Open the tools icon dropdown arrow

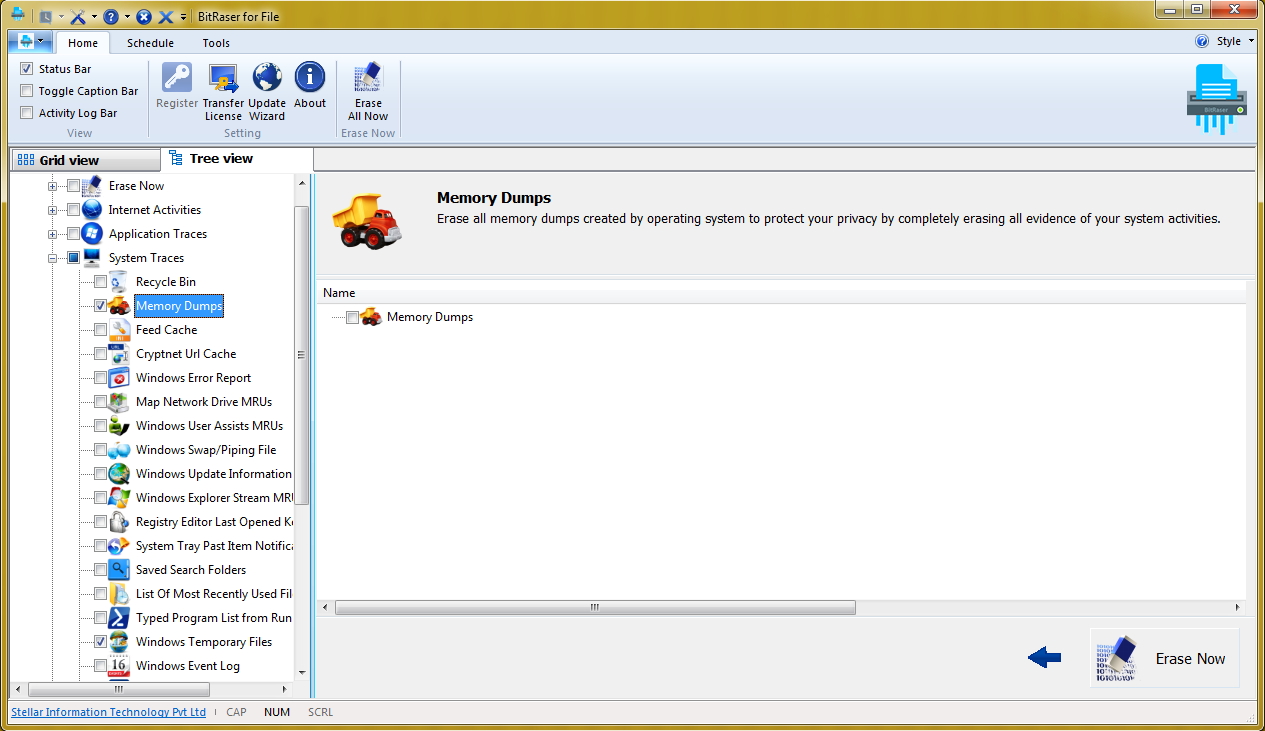(94, 17)
